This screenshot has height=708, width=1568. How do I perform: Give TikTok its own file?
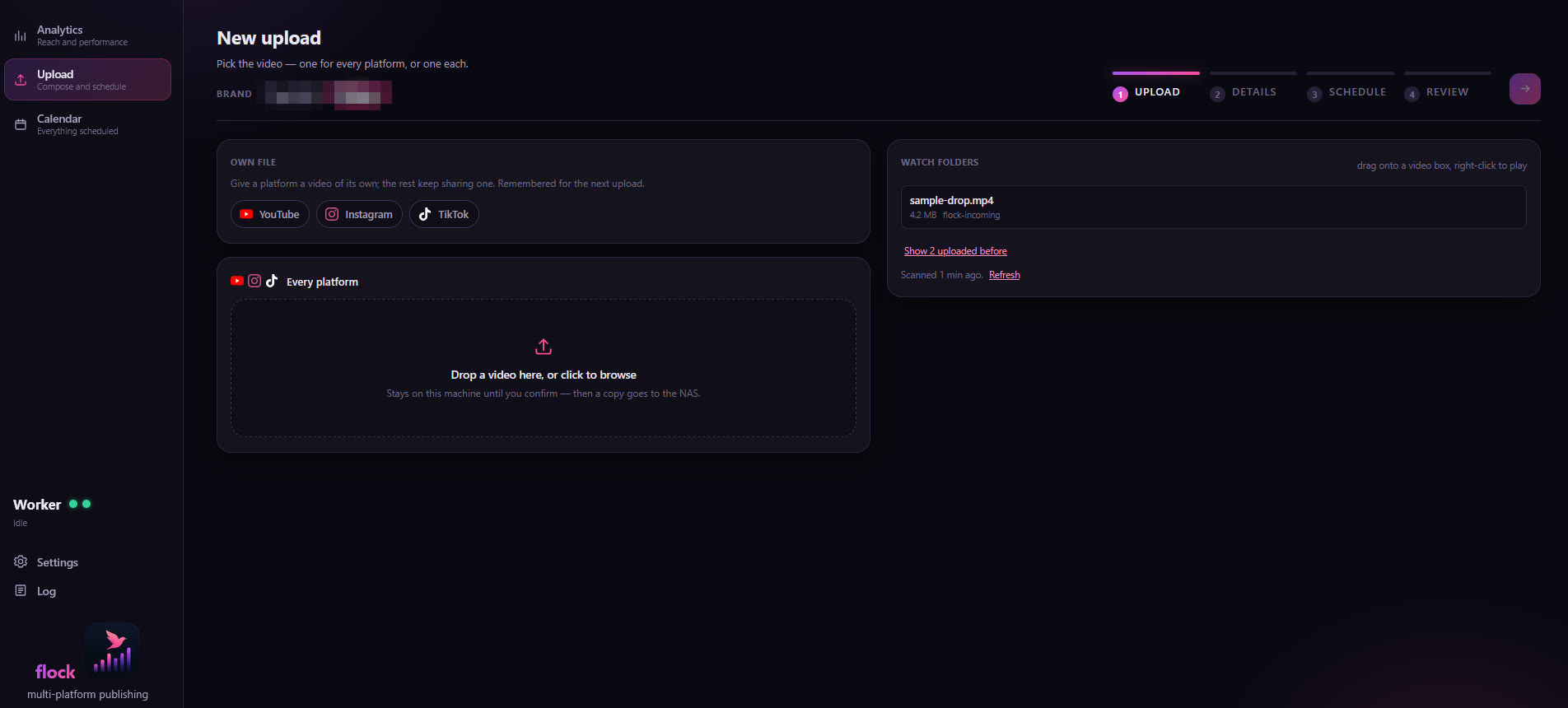point(444,214)
